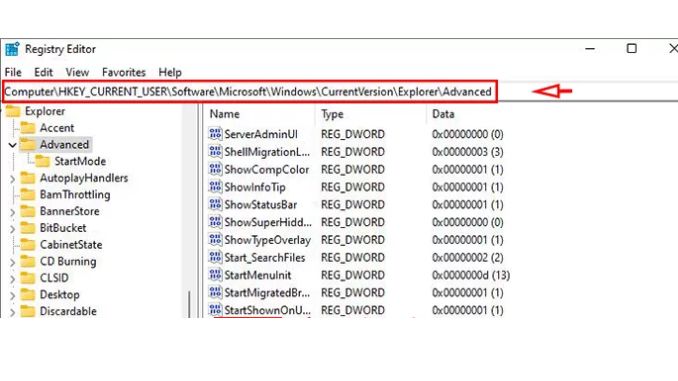The width and height of the screenshot is (678, 381).
Task: Click the DWORD icon for ShowTypeOverlay
Action: (215, 240)
